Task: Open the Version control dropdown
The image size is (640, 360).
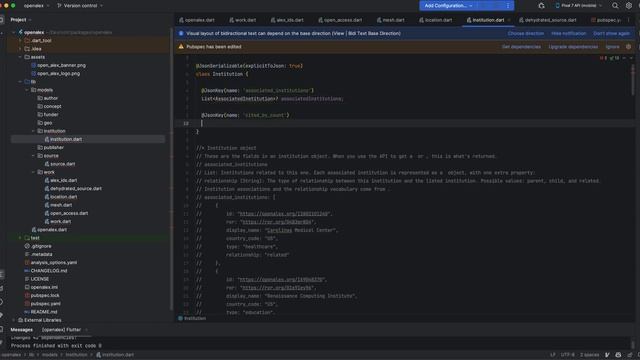Action: [80, 6]
